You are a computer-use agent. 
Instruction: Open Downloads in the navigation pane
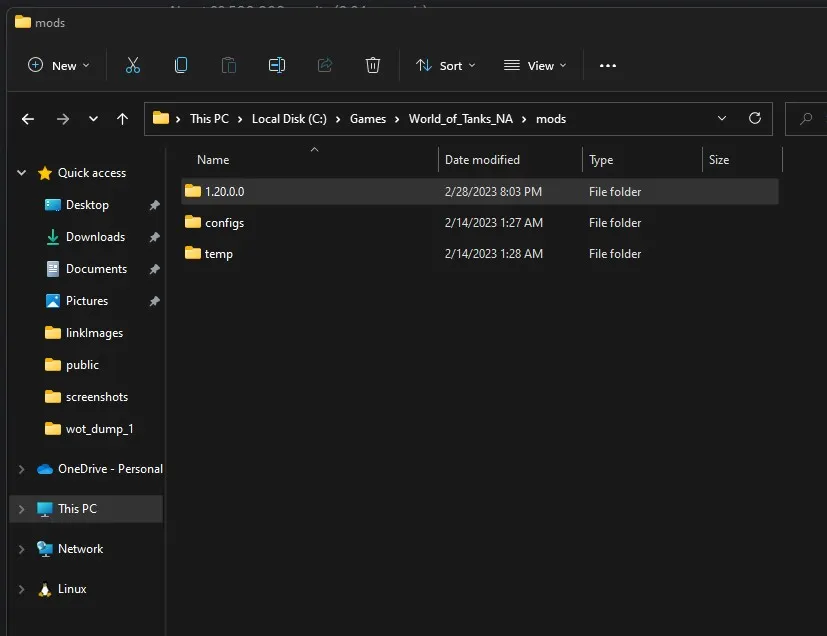pyautogui.click(x=95, y=237)
